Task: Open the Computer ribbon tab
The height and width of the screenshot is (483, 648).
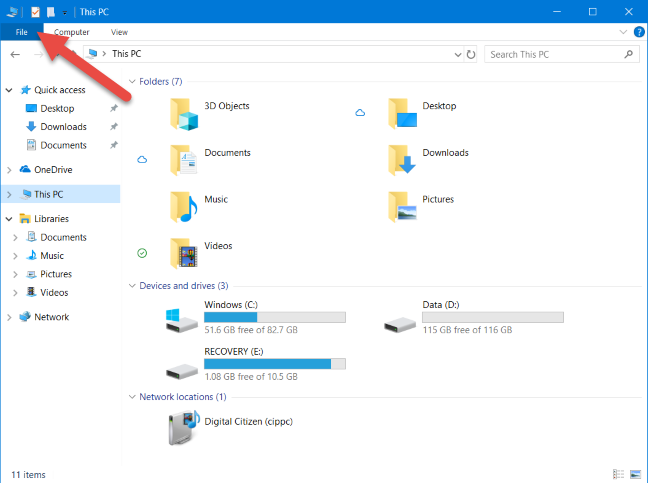Action: 71,32
